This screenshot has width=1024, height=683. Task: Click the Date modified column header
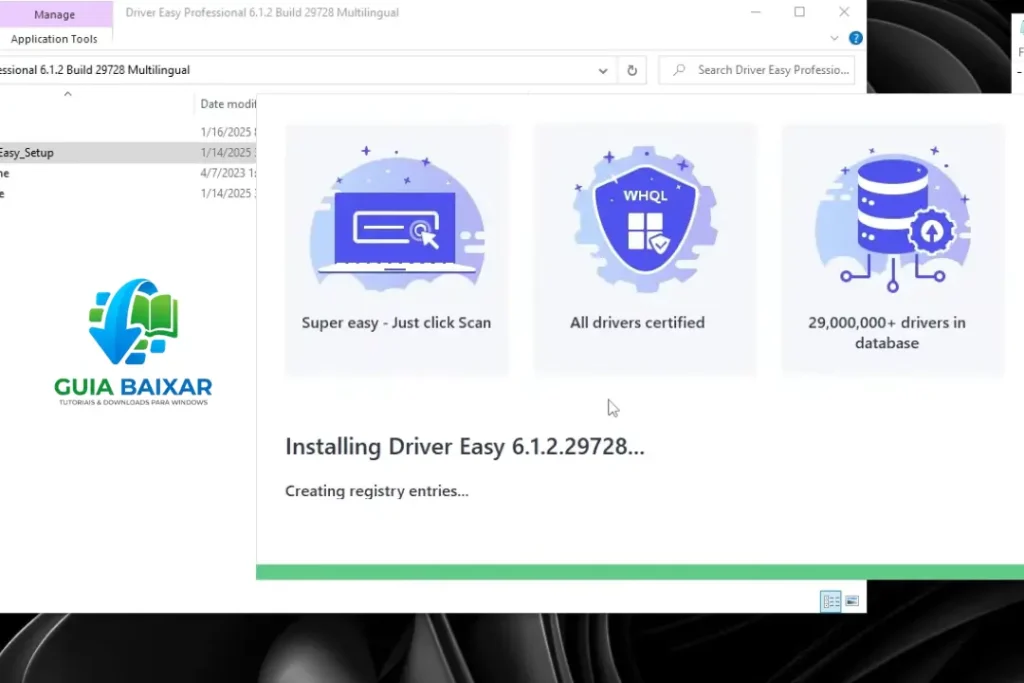(x=227, y=104)
